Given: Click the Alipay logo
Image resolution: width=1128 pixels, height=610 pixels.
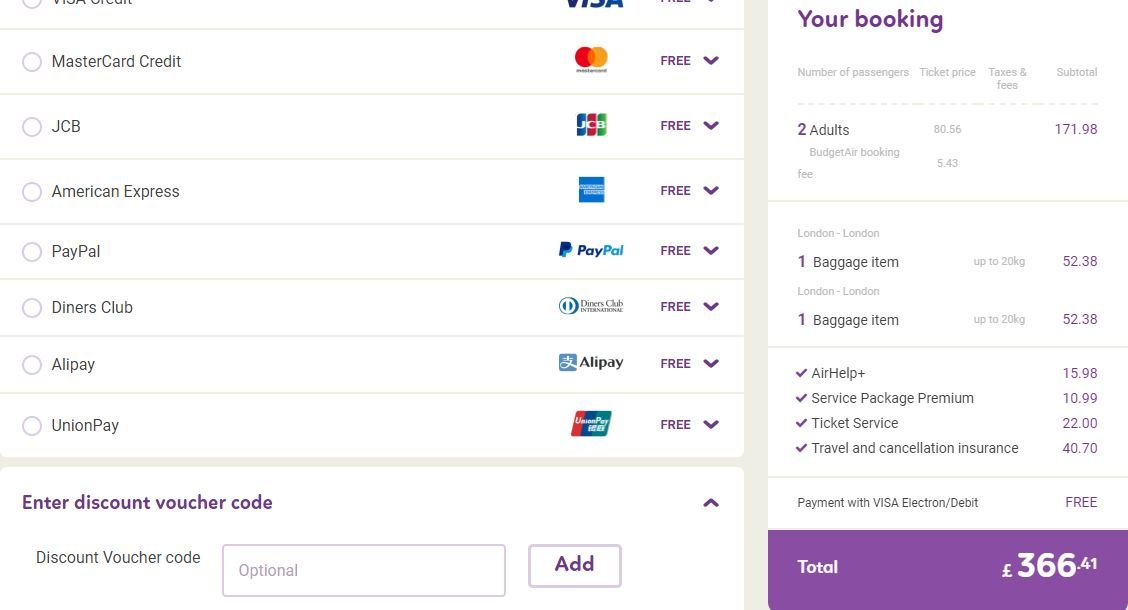Looking at the screenshot, I should 591,363.
